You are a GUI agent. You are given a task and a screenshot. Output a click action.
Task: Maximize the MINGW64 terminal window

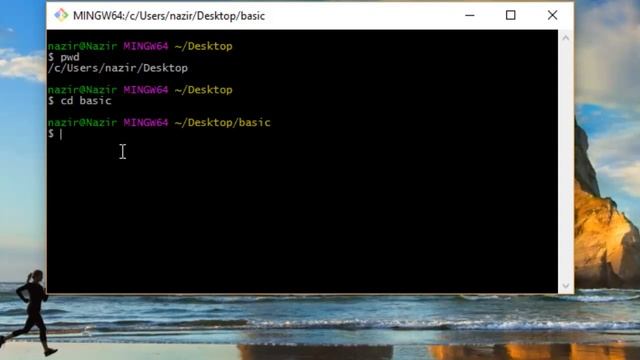[510, 15]
